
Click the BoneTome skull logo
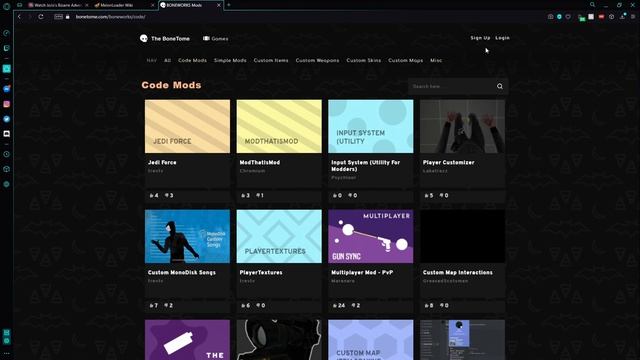click(144, 38)
